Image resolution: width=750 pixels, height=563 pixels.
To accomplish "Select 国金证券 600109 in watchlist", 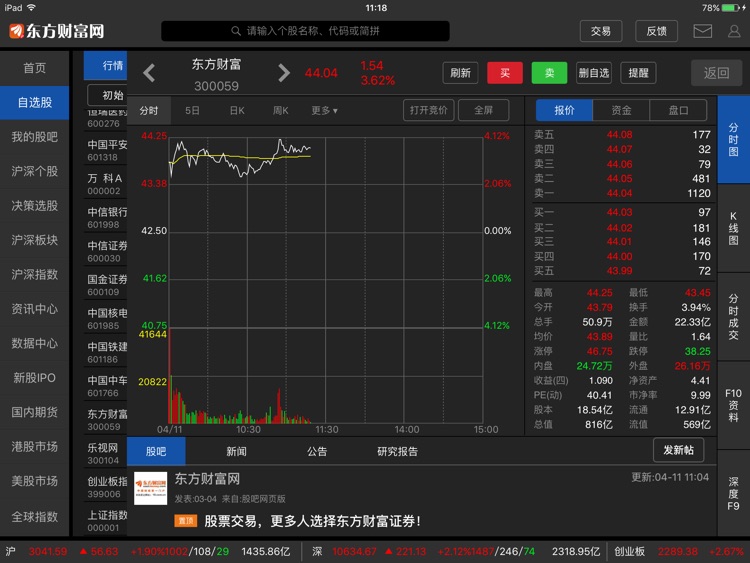I will (106, 285).
